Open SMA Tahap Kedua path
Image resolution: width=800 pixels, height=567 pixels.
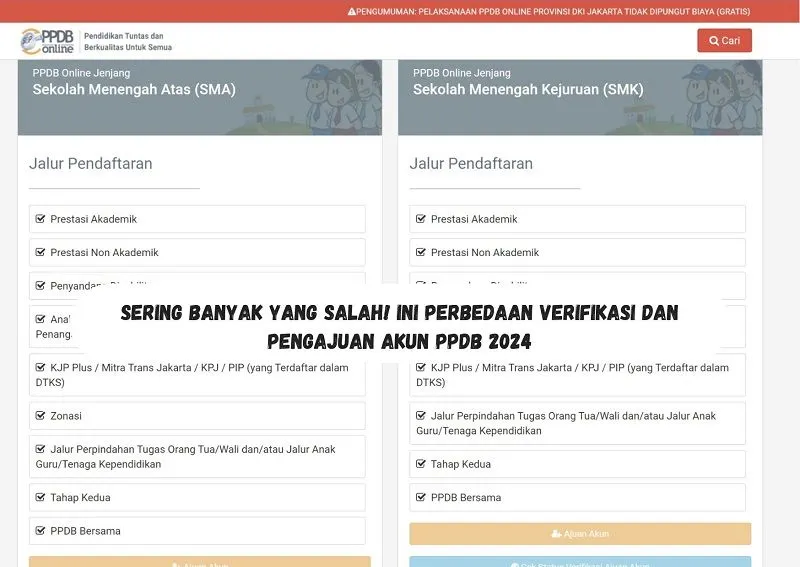[x=197, y=497]
